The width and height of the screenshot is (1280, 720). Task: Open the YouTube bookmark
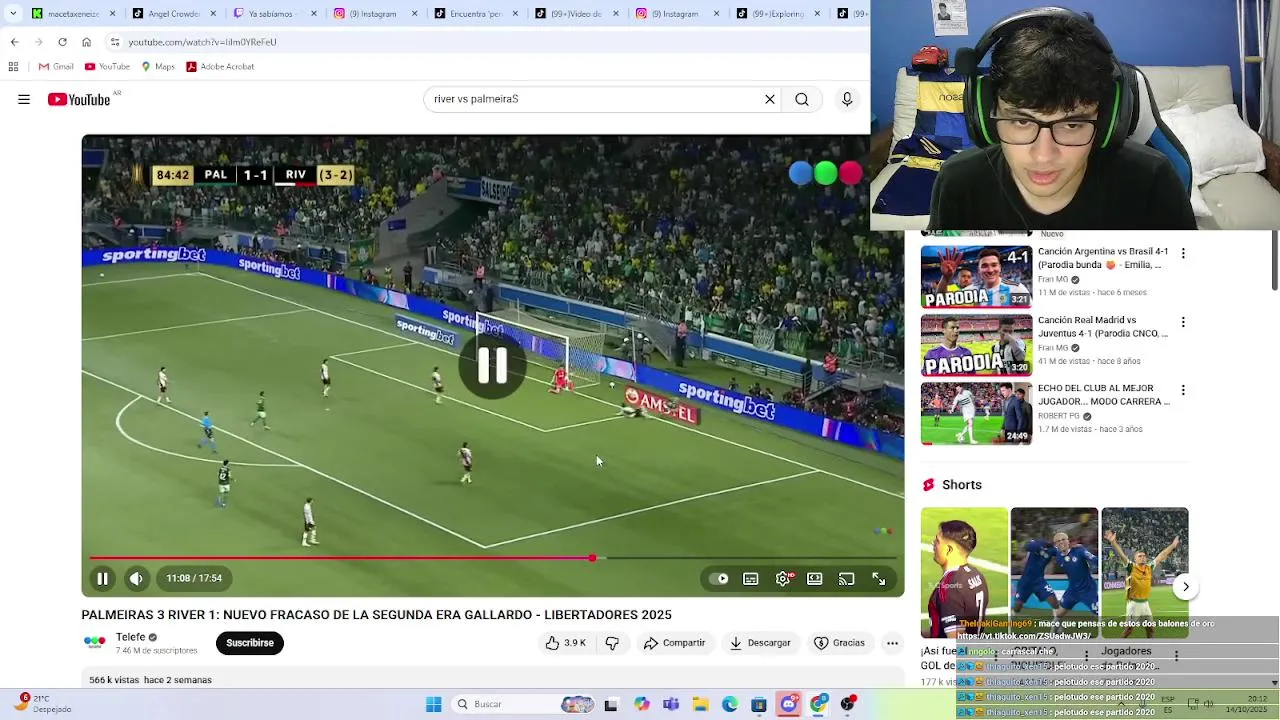click(107, 67)
